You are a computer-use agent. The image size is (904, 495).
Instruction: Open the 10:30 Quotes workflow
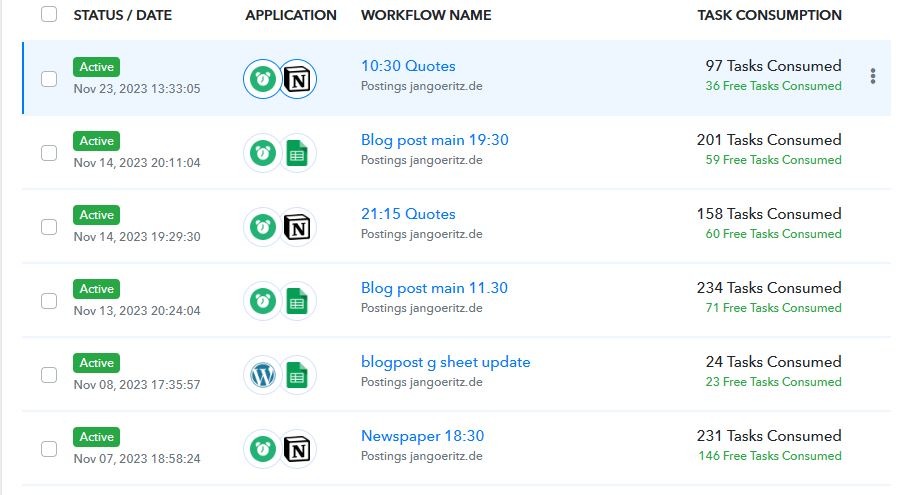[408, 66]
